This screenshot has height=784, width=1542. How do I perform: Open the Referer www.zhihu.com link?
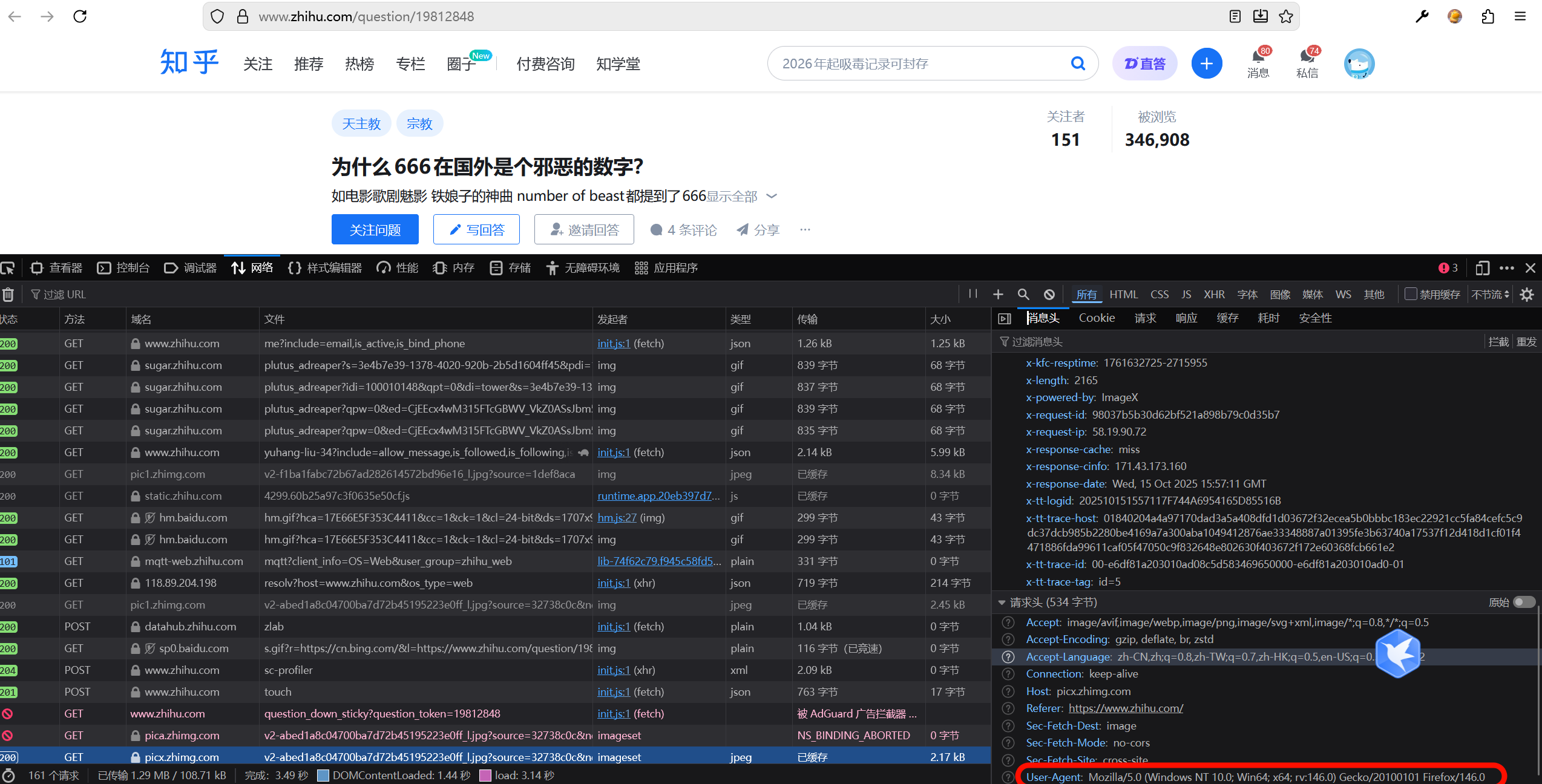point(1126,708)
